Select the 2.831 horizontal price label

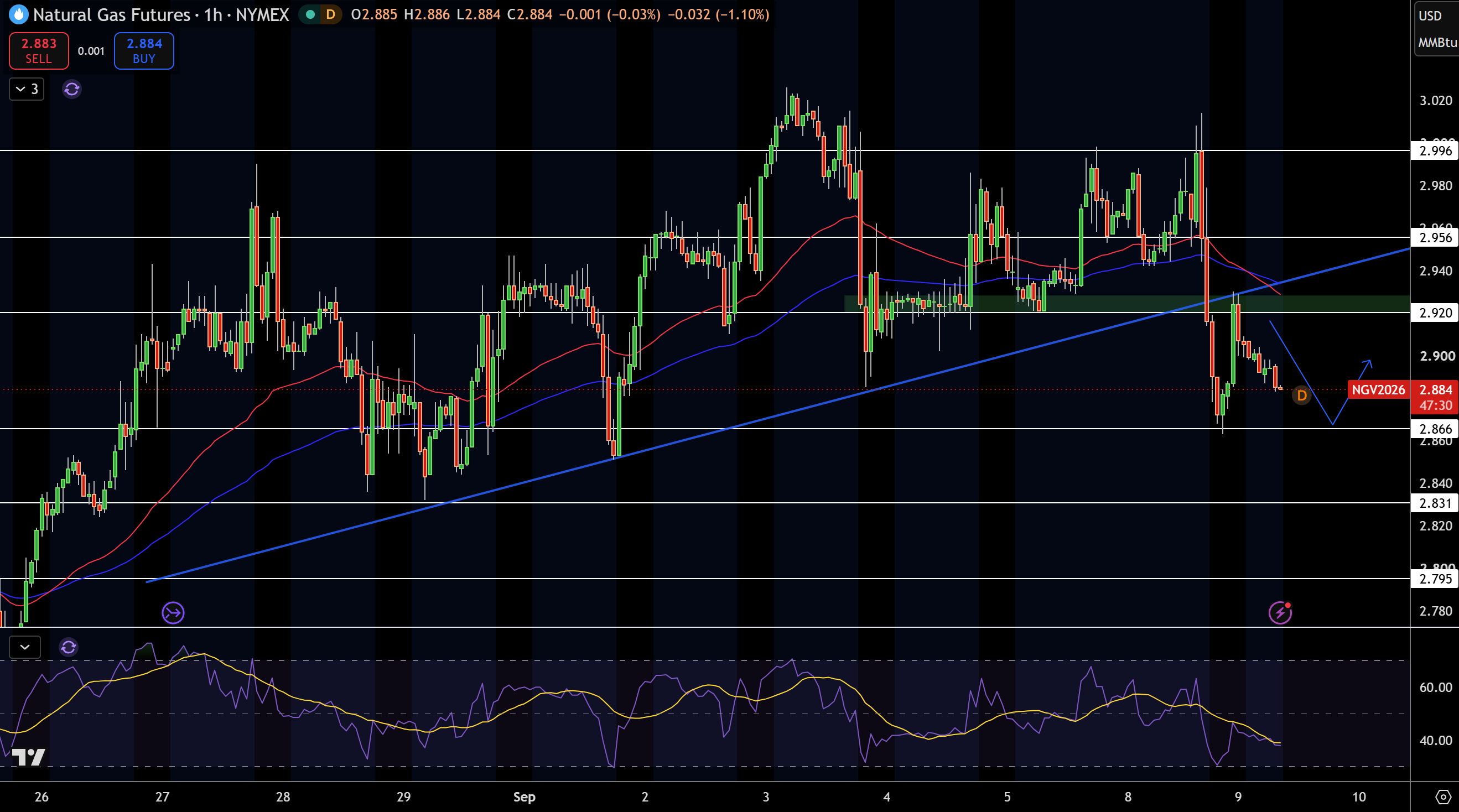coord(1434,503)
